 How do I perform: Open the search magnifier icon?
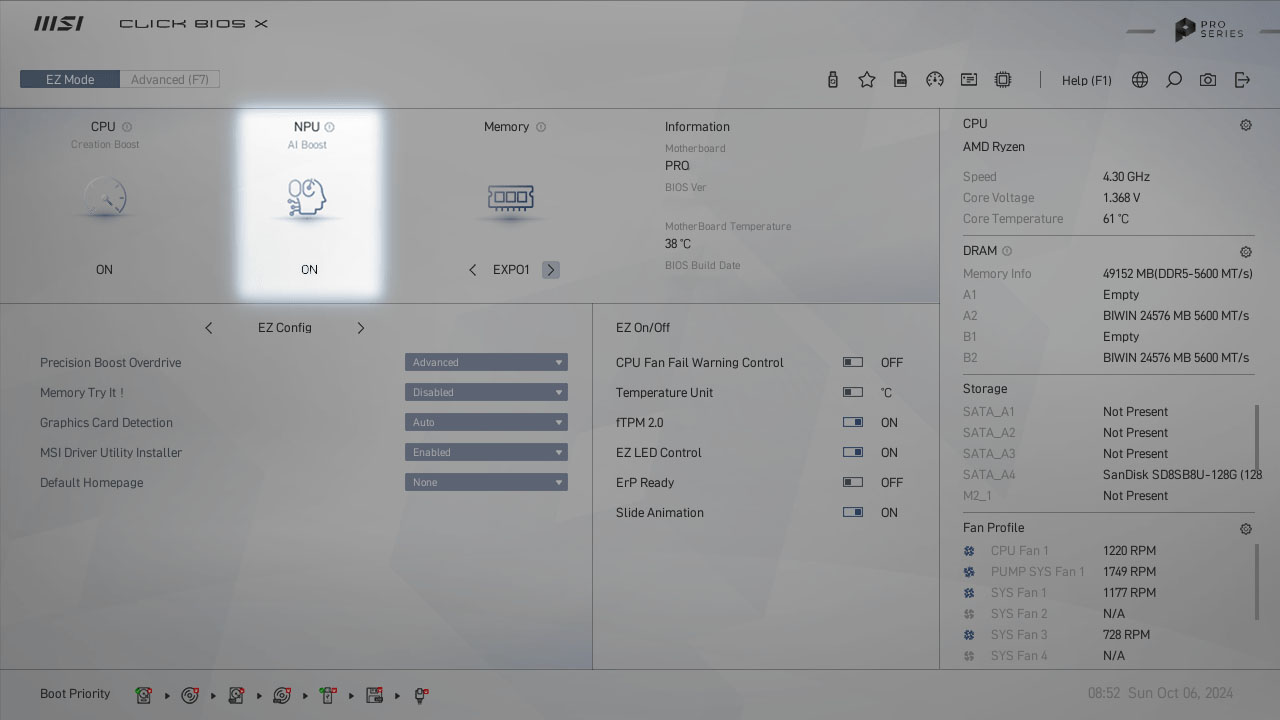coord(1174,80)
